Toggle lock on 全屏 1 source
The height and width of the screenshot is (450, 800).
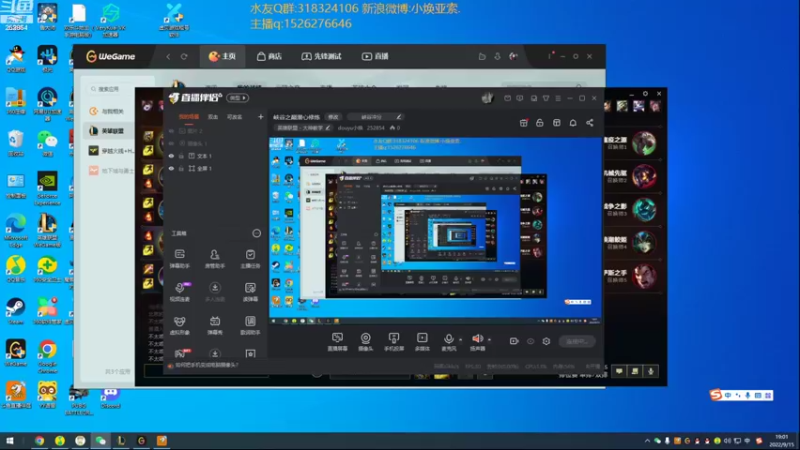click(x=181, y=168)
